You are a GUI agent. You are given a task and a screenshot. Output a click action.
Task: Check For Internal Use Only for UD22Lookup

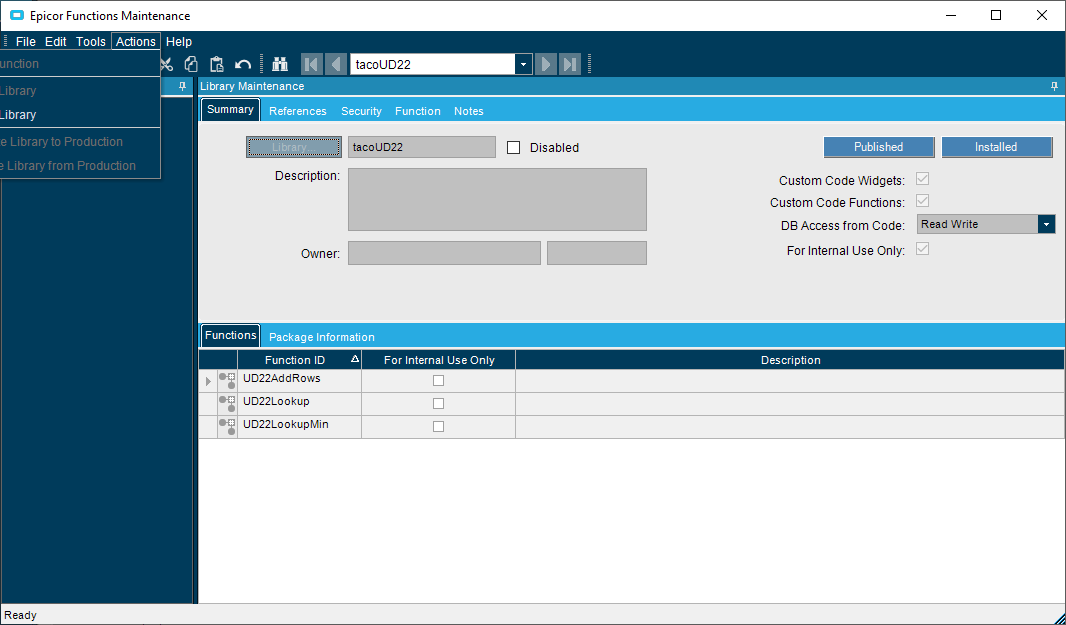click(x=439, y=404)
